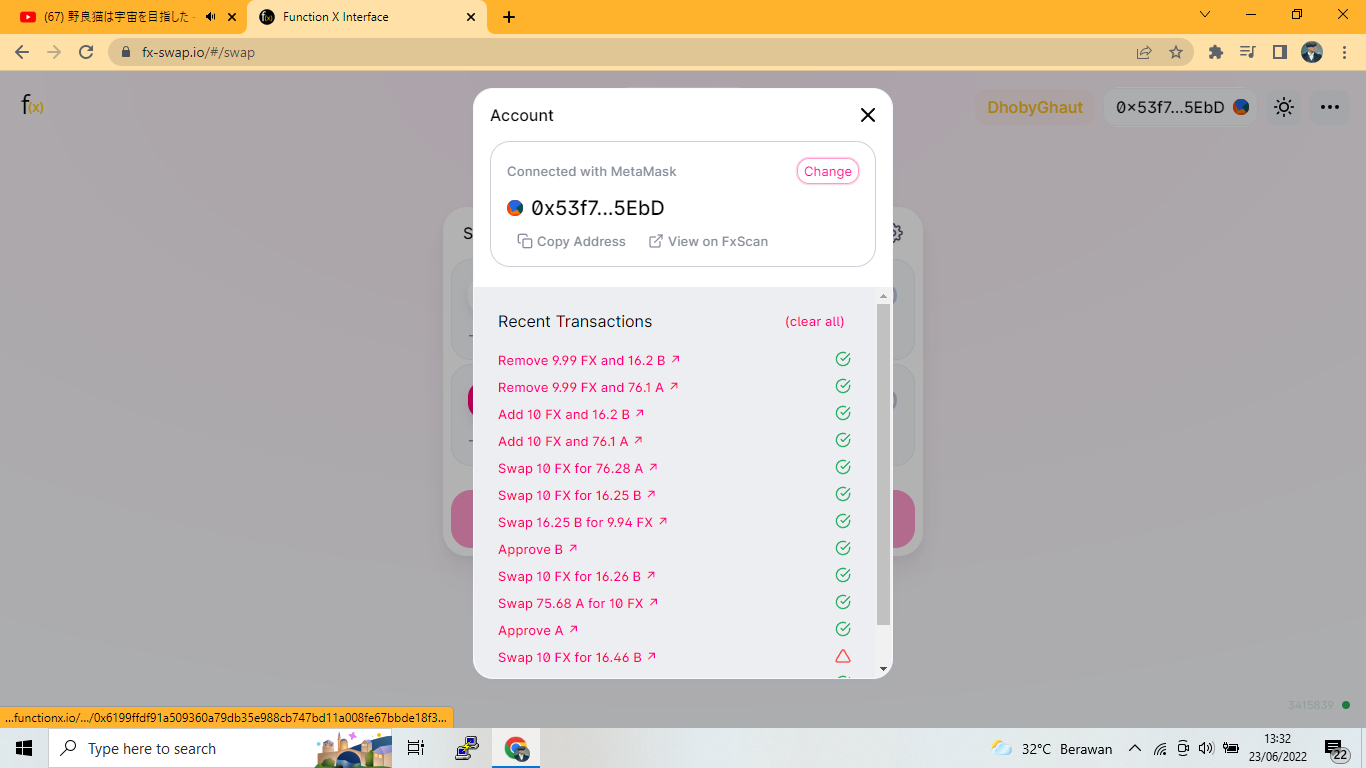Click the failed transaction warning triangle icon
The width and height of the screenshot is (1366, 768).
tap(843, 656)
